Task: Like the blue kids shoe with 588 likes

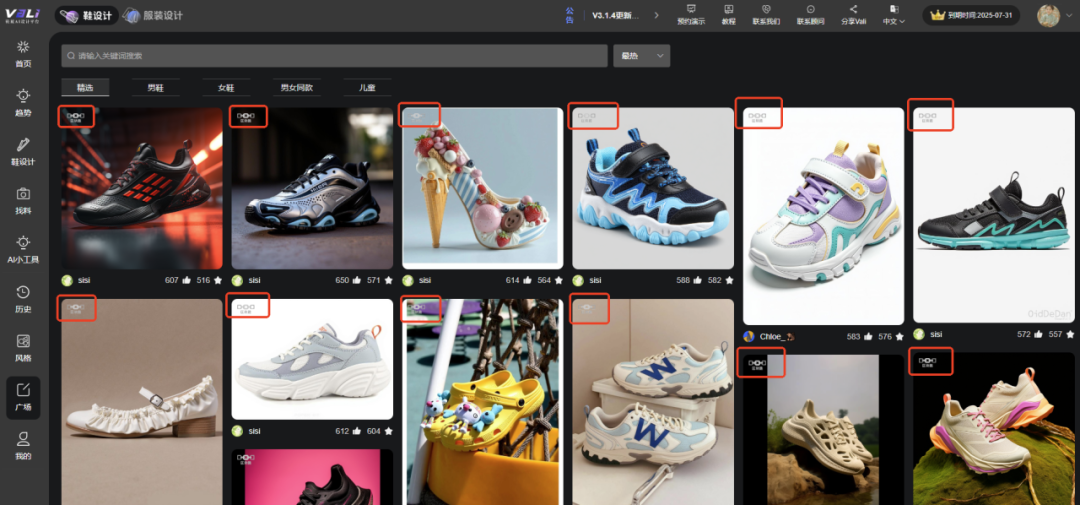Action: pos(697,280)
